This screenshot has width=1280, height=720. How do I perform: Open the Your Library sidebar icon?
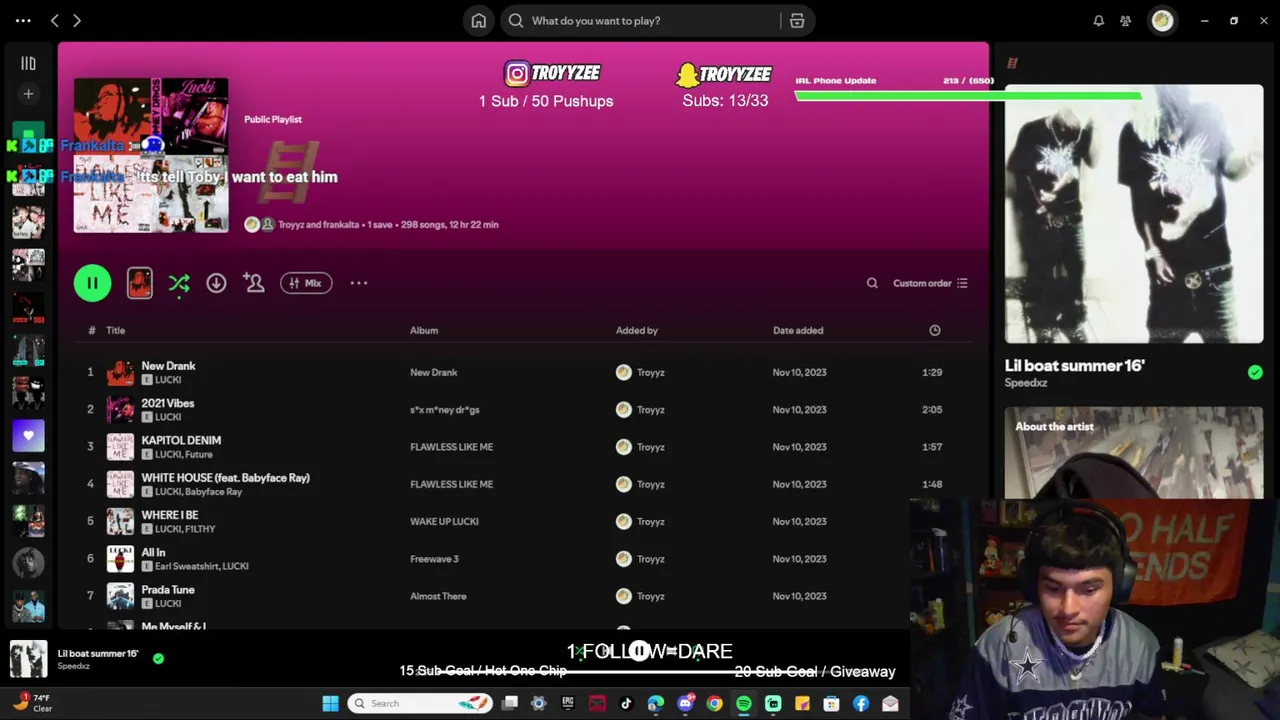tap(28, 63)
